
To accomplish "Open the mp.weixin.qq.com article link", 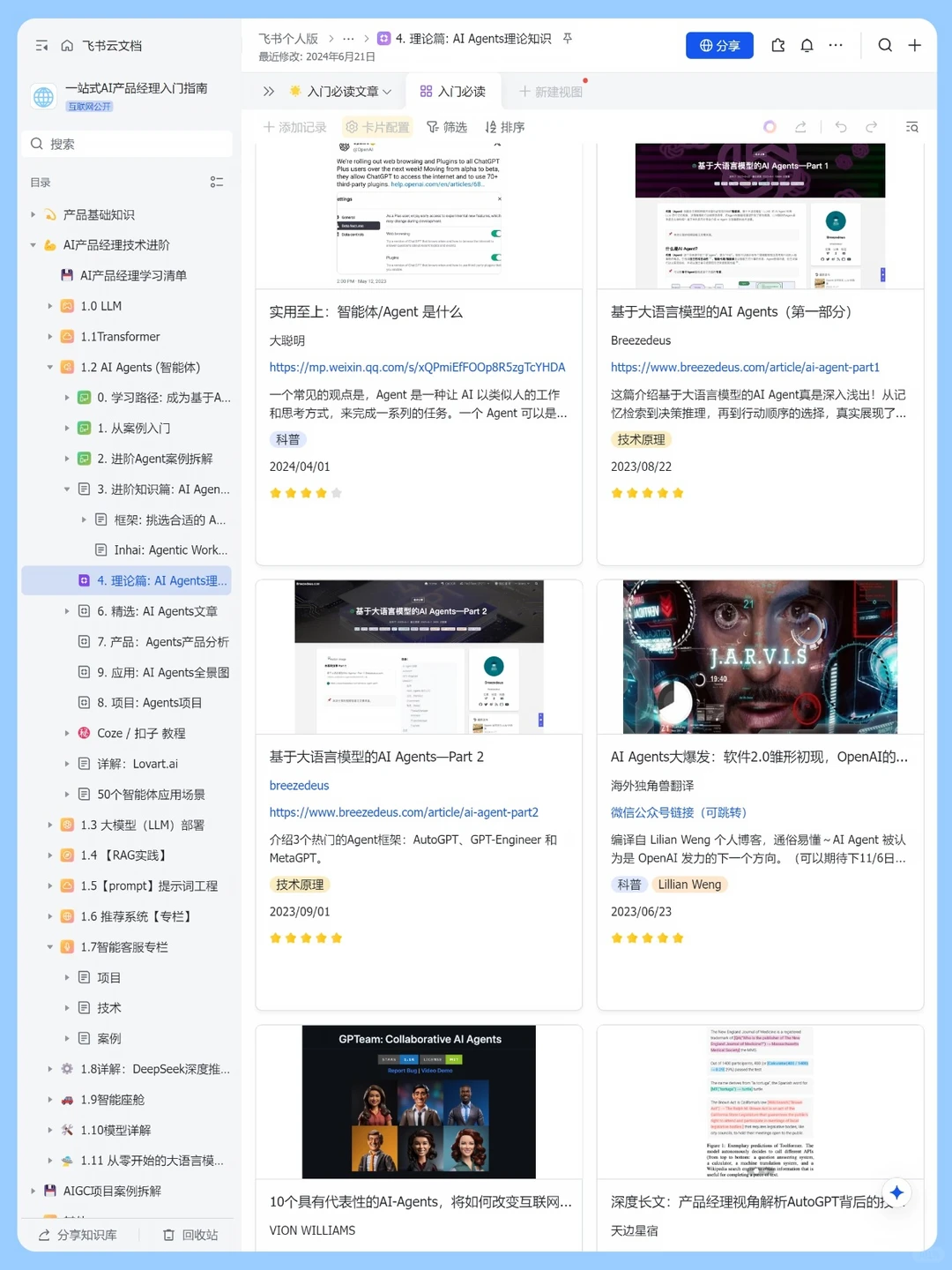I will 417,368.
